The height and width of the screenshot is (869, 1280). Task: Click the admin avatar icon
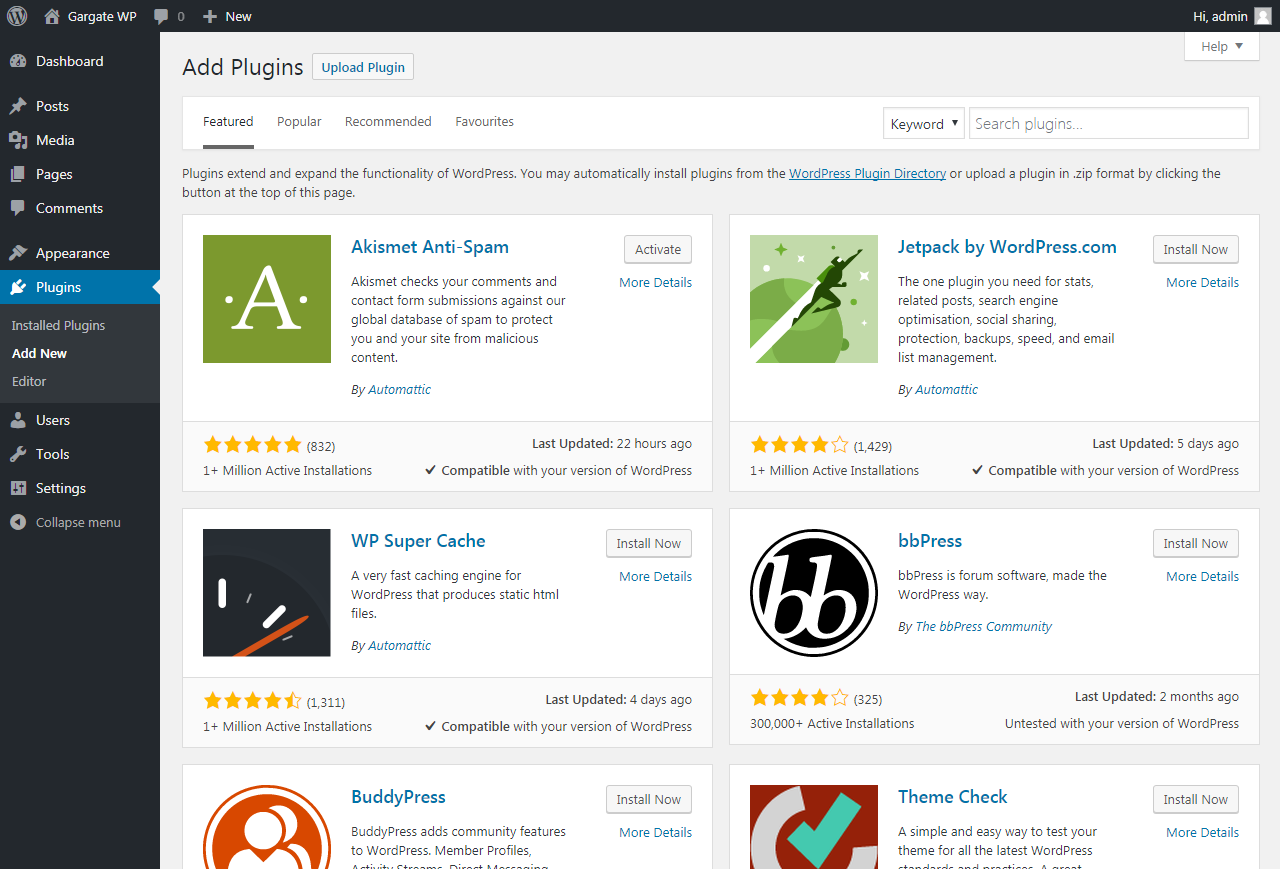[1263, 16]
